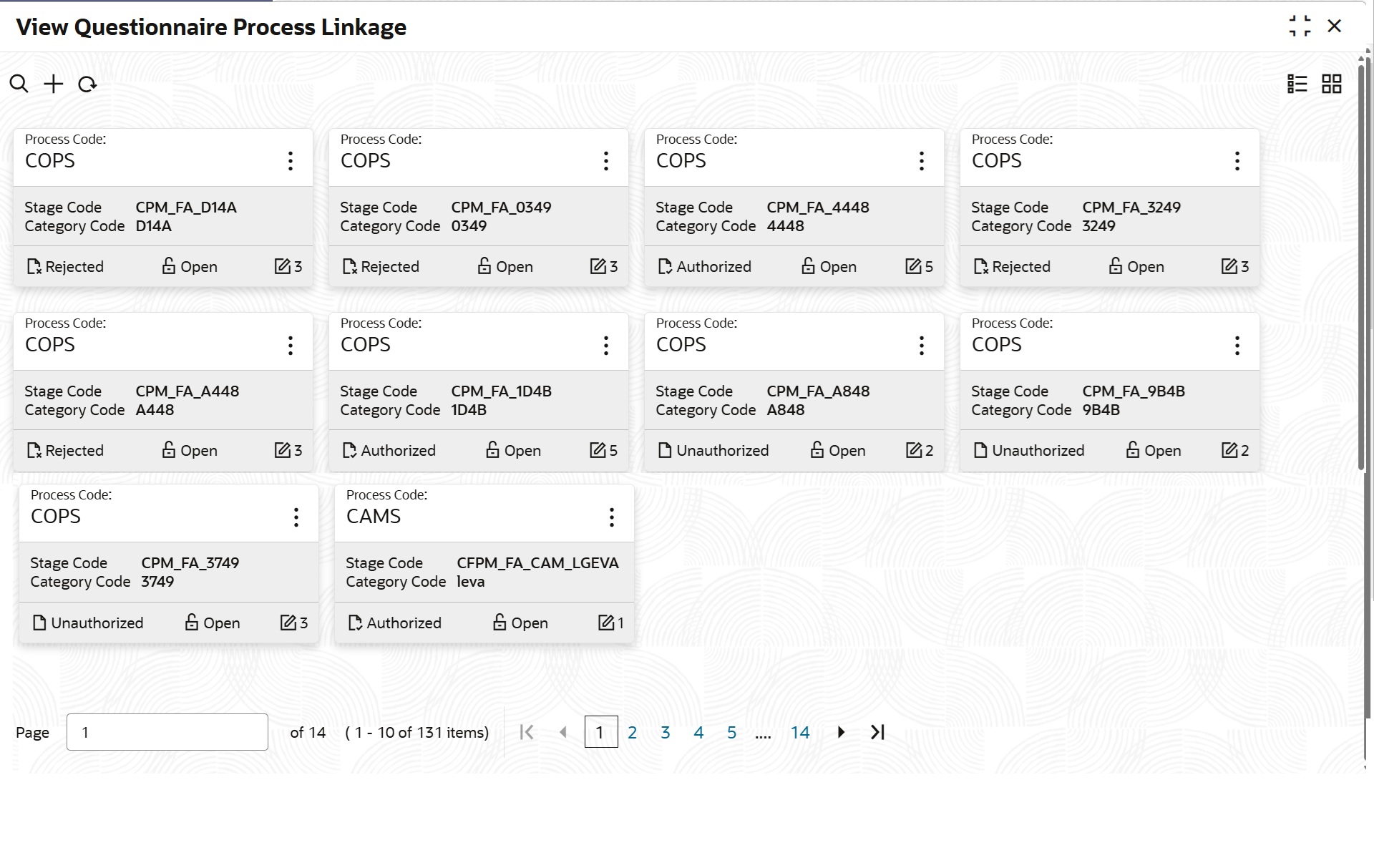Click the Unauthorized document icon on the CPM_FA_A848 card

(665, 451)
